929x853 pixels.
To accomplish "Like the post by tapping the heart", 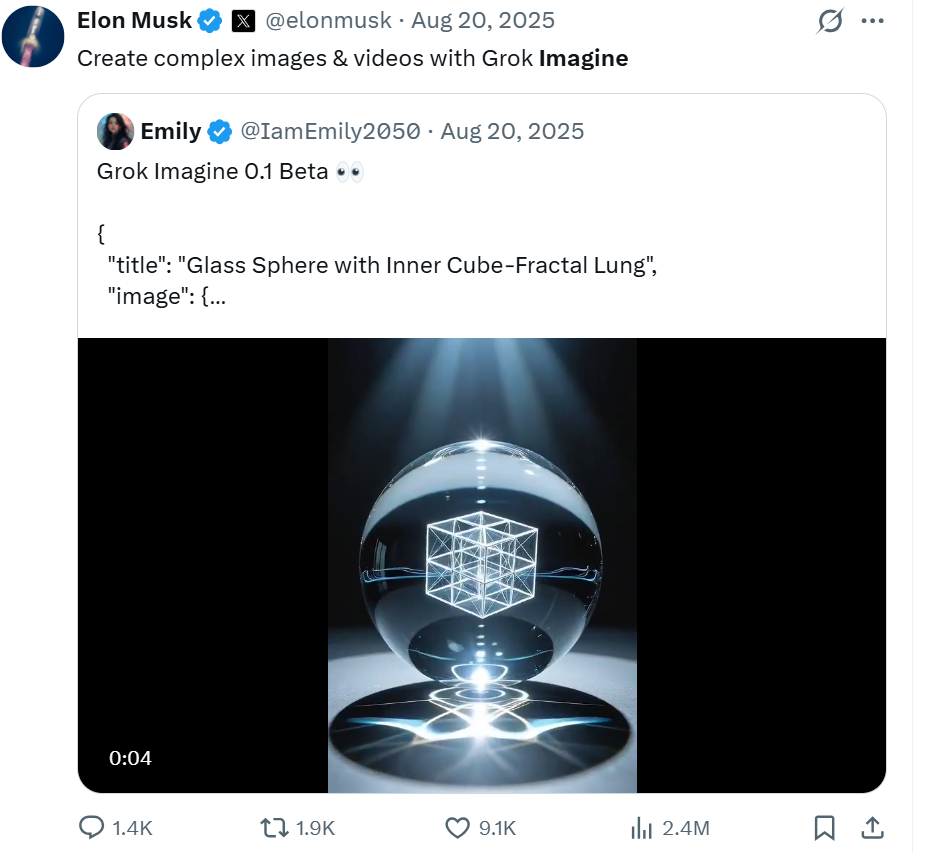I will pyautogui.click(x=456, y=828).
